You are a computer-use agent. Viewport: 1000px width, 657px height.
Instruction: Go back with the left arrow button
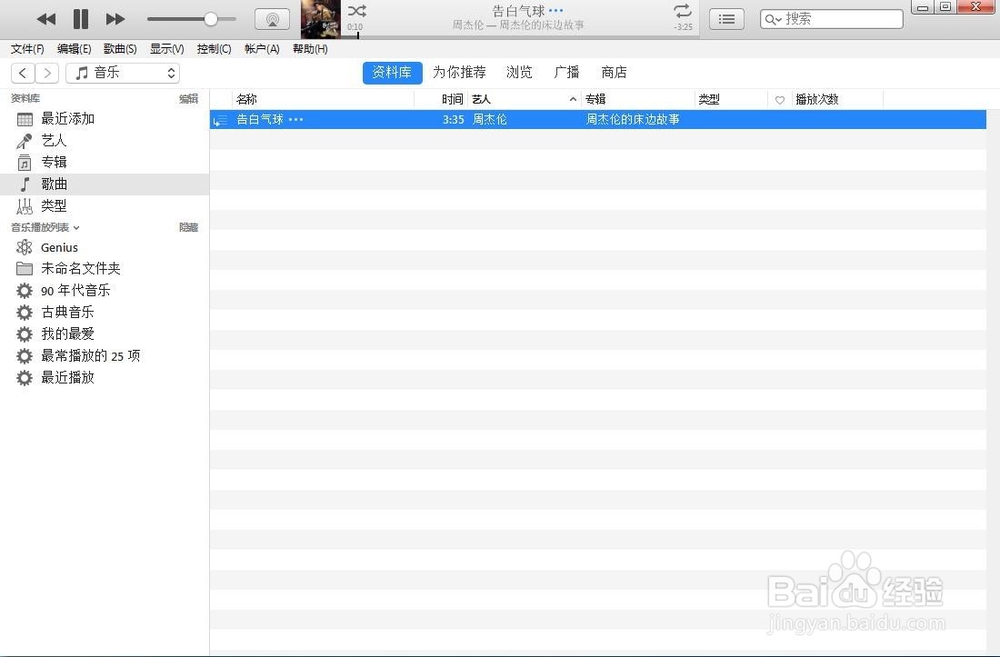point(22,73)
